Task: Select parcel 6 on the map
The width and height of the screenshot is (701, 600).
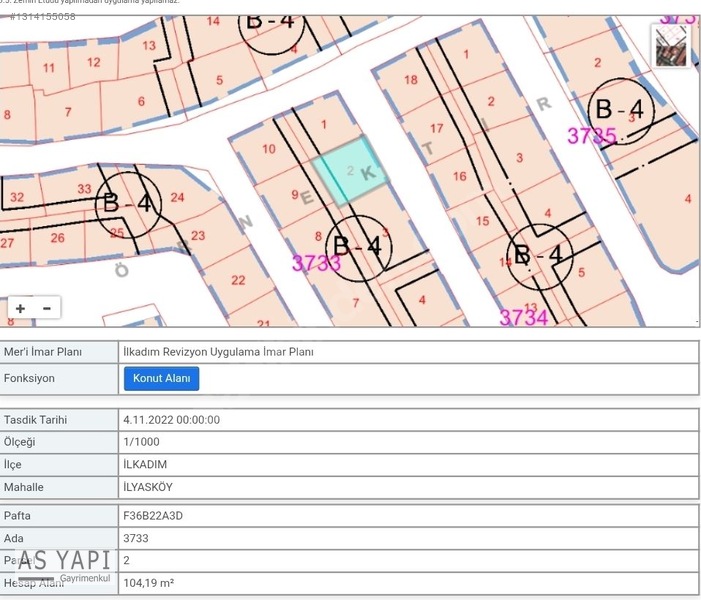Action: pos(141,101)
